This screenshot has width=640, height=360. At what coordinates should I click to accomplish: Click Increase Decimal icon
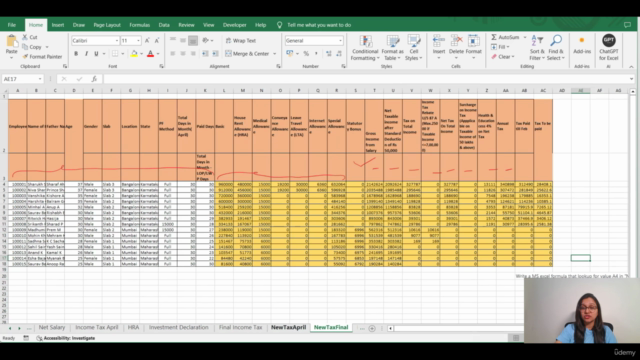pyautogui.click(x=329, y=53)
